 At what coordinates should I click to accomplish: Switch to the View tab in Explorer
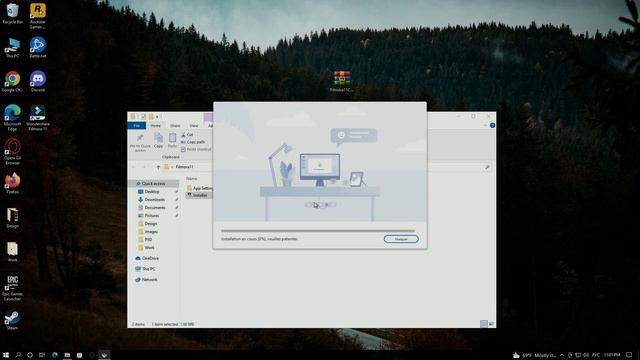[193, 126]
